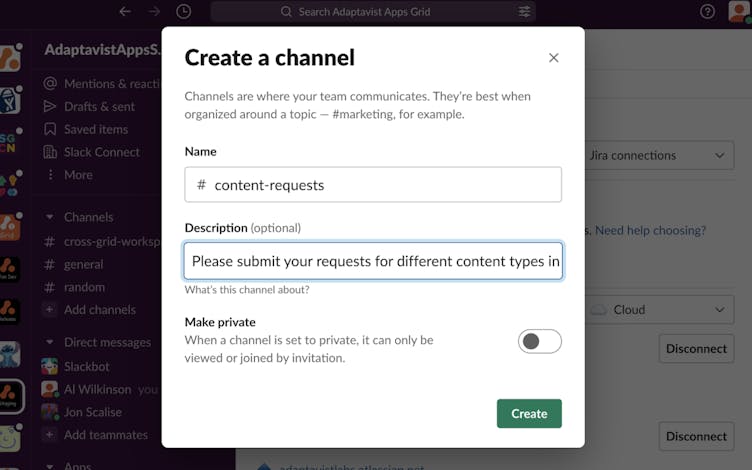Switch to the black workspace icon beside general

coord(10,269)
